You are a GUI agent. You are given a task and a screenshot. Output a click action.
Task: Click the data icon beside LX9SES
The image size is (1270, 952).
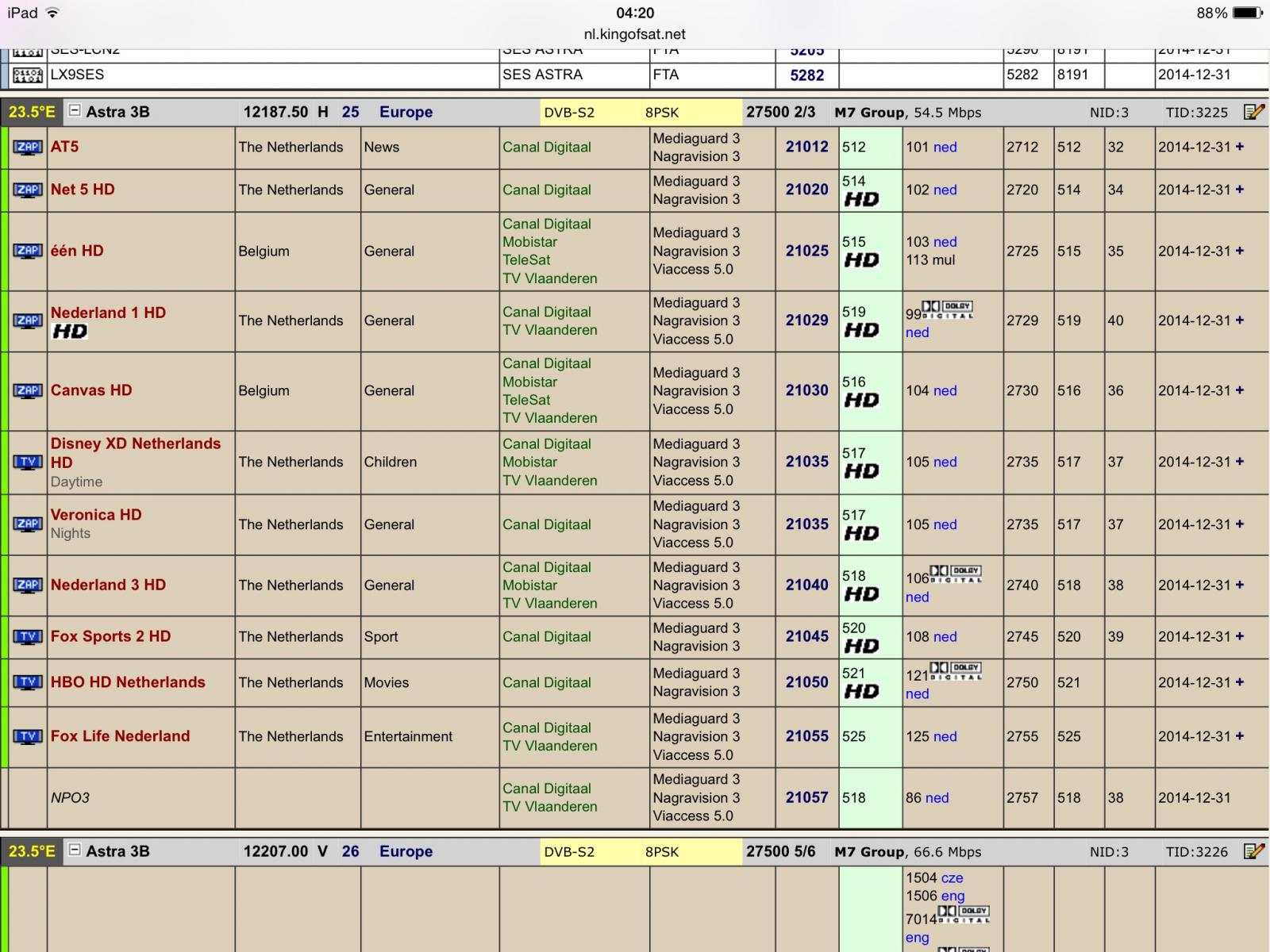(x=28, y=75)
